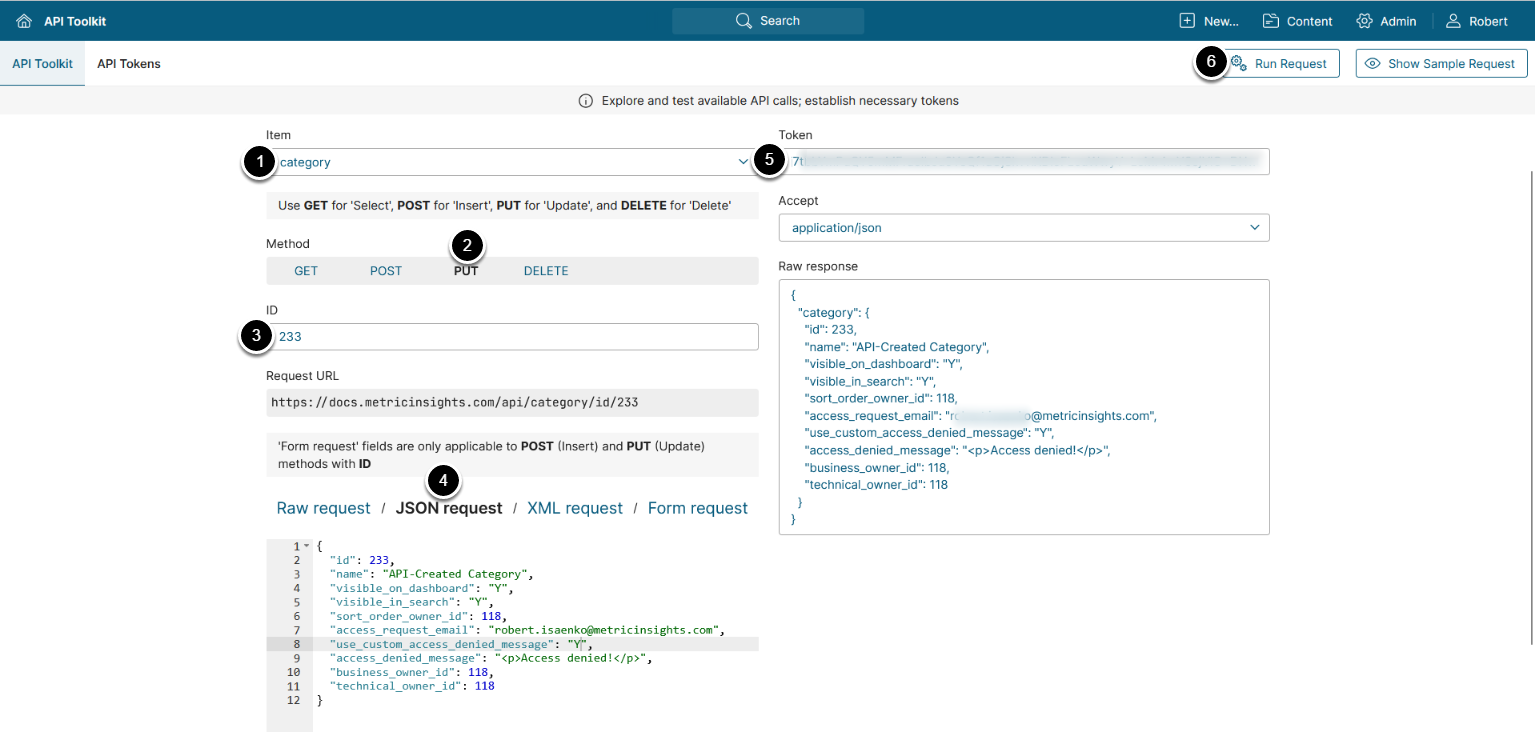Screen dimensions: 1535x732
Task: Switch to the XML request tab
Action: tap(575, 508)
